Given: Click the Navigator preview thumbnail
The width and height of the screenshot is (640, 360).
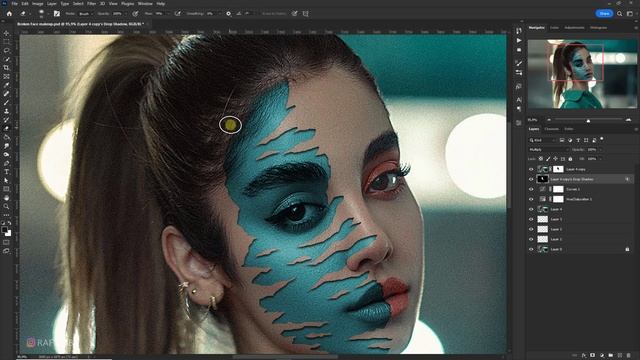Looking at the screenshot, I should 582,74.
